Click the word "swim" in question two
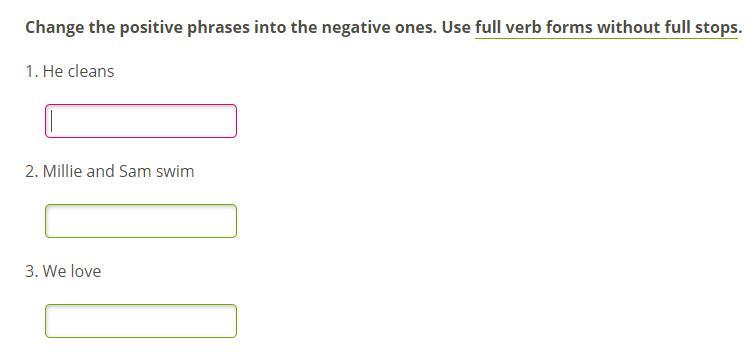Viewport: 755px width, 360px height. click(x=175, y=171)
